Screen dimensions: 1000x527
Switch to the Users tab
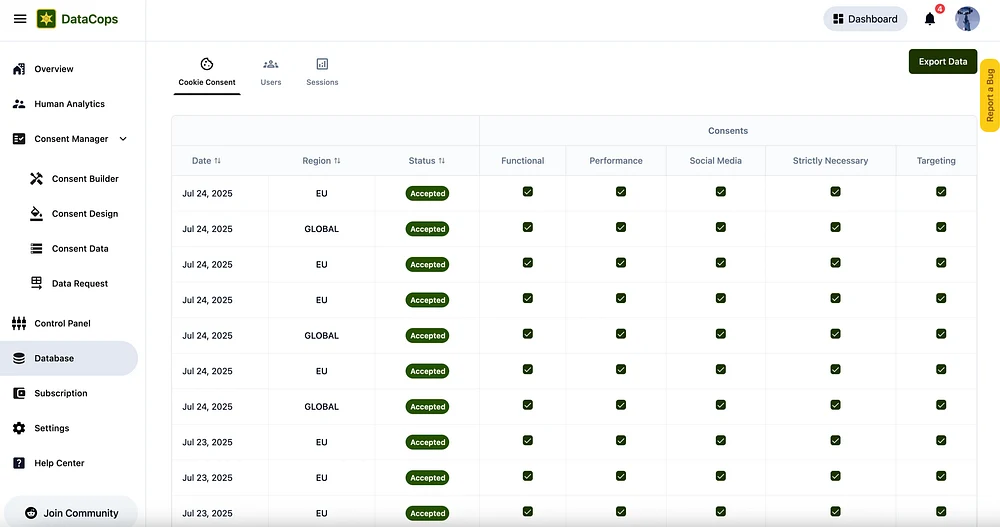point(271,72)
